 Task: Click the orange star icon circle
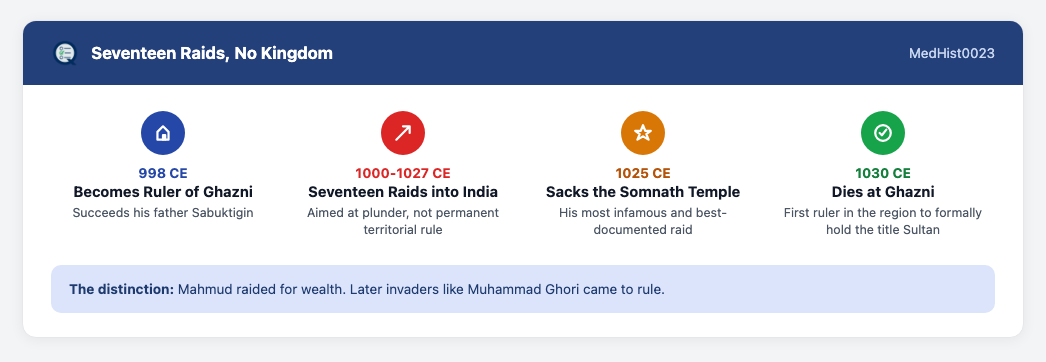(x=642, y=133)
